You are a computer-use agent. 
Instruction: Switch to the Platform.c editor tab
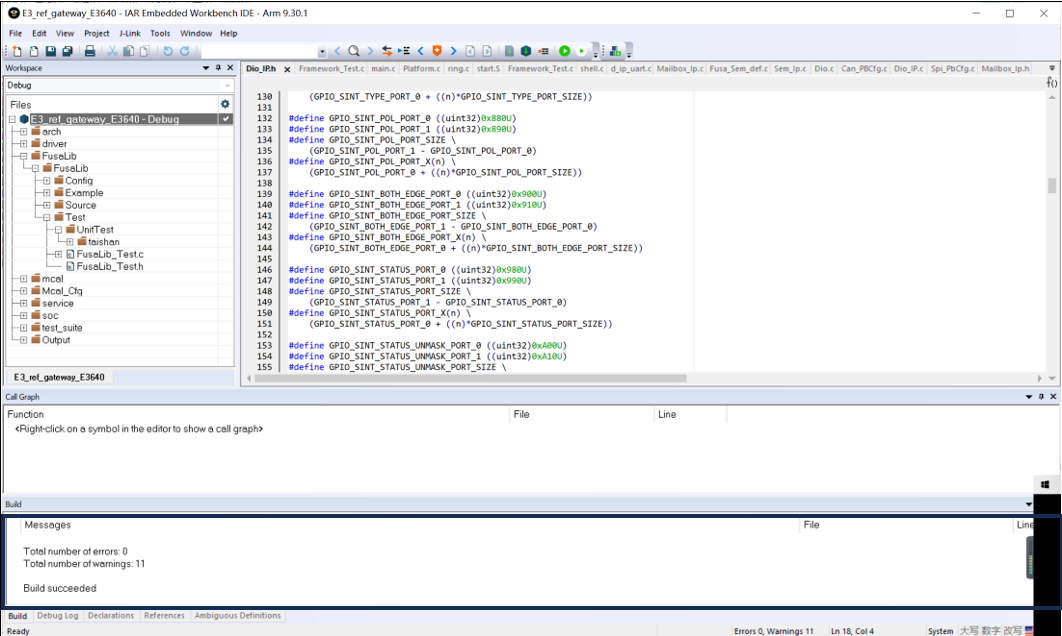pos(421,69)
